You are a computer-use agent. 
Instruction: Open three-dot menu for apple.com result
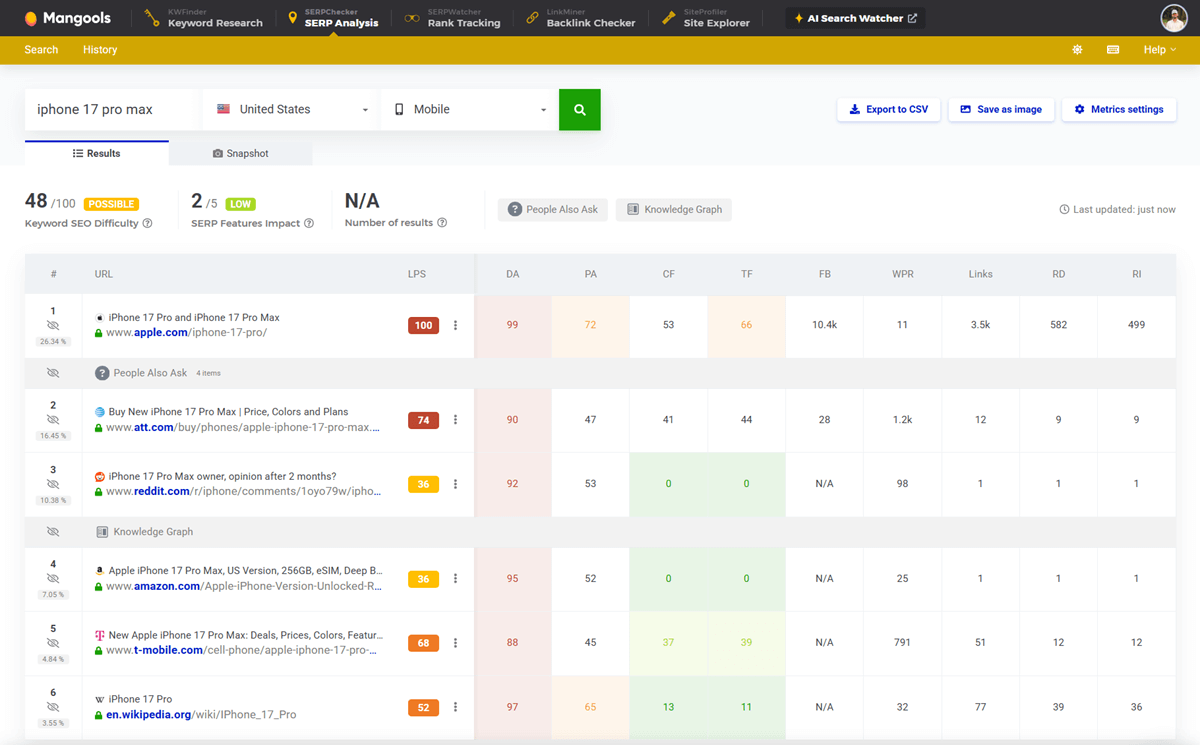click(455, 325)
